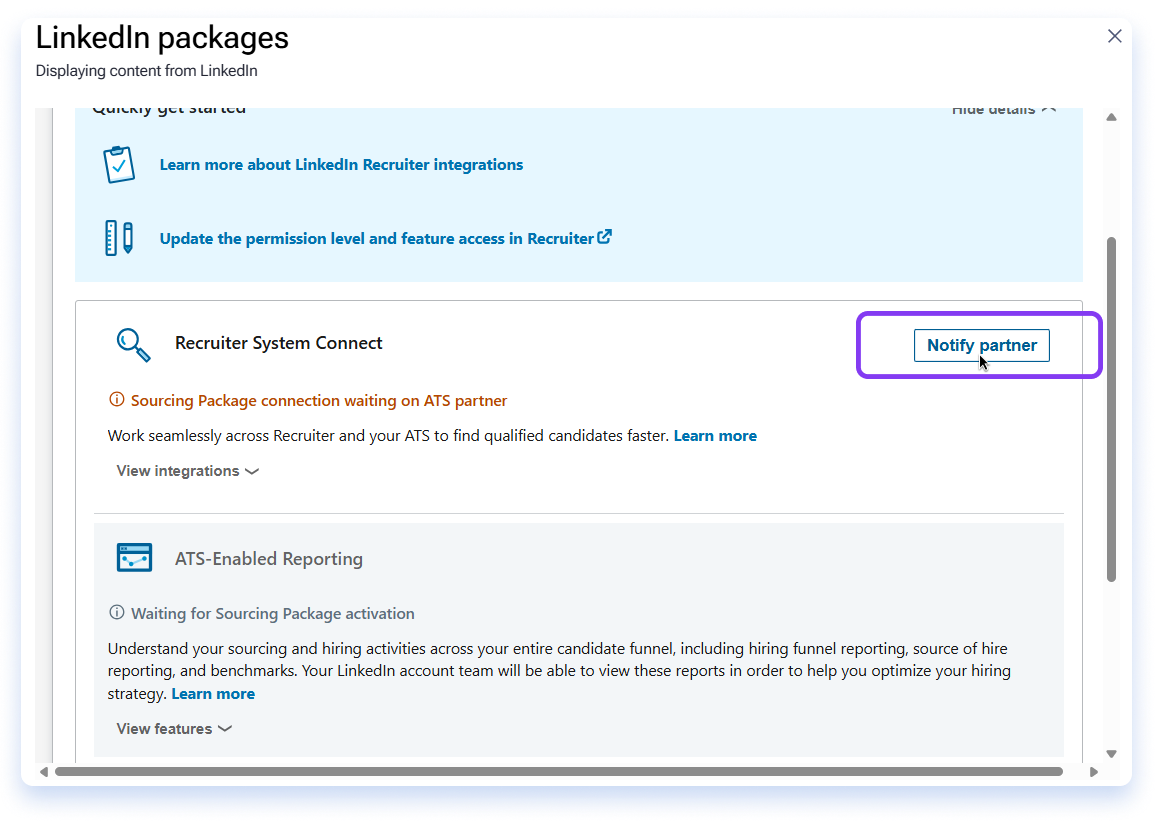The width and height of the screenshot is (1163, 823).
Task: Click external link icon after Recruiter
Action: pyautogui.click(x=604, y=237)
